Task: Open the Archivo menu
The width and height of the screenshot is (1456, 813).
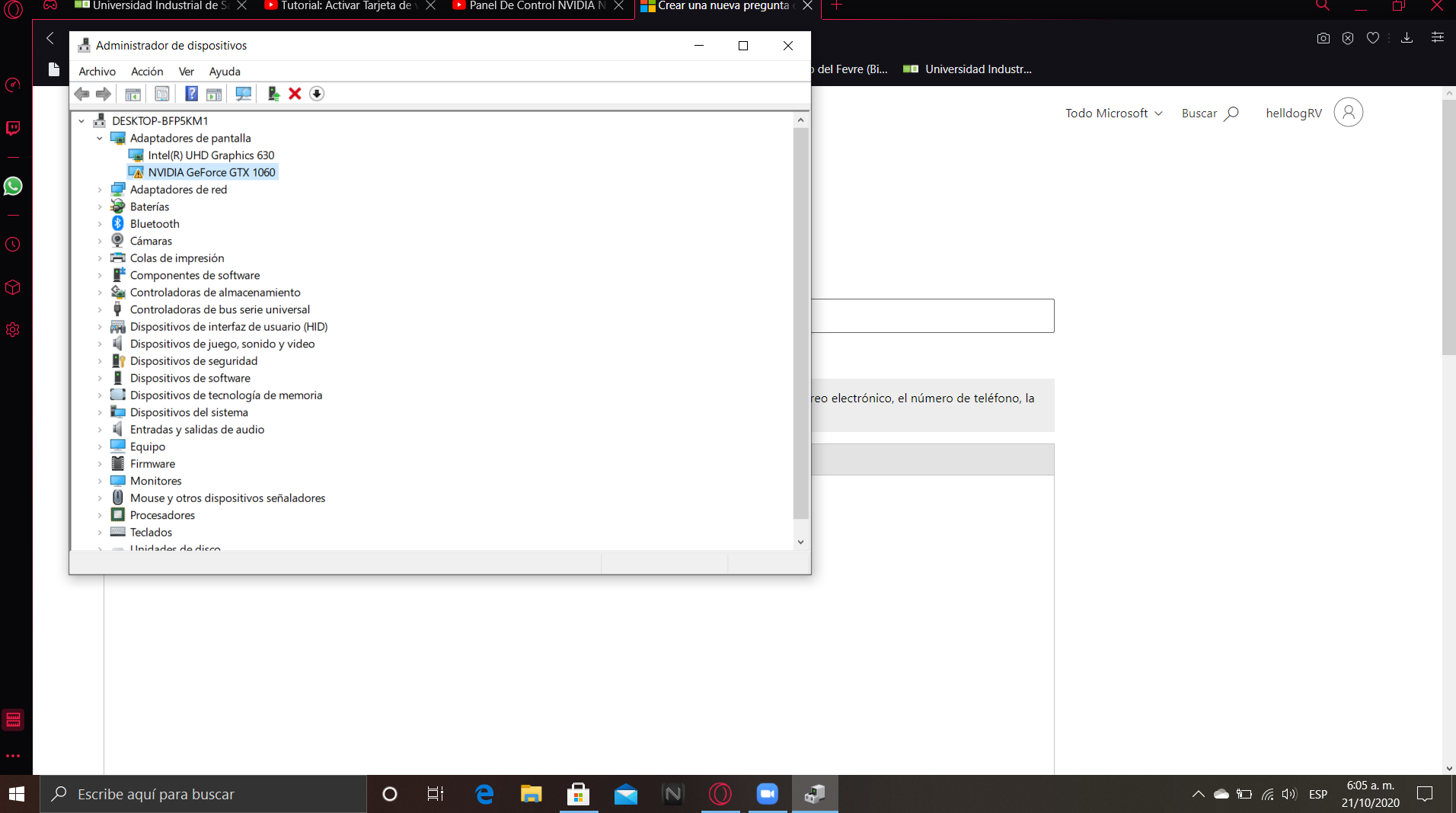Action: [97, 71]
